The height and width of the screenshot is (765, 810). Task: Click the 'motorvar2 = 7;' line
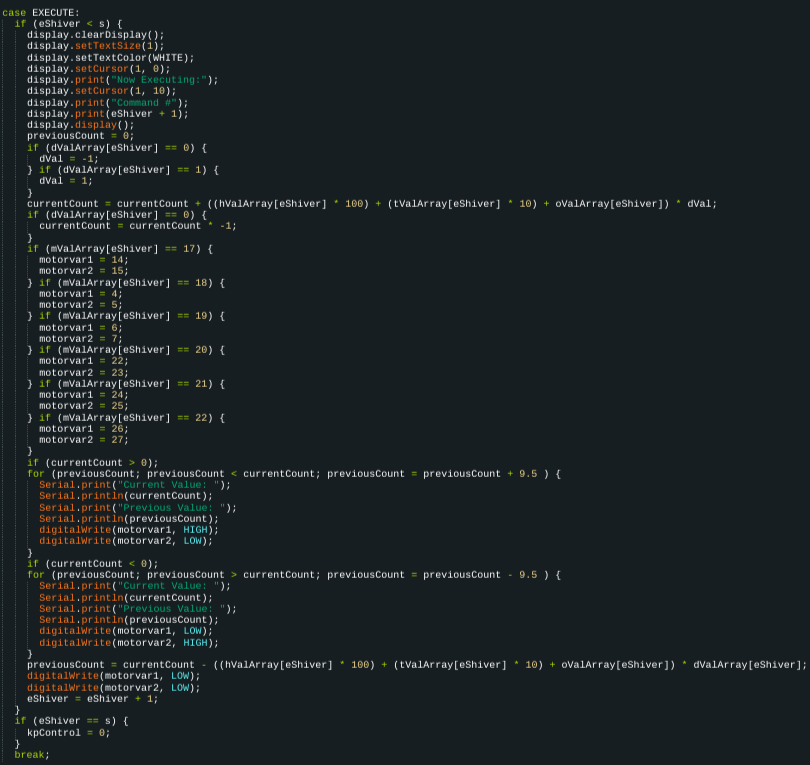click(x=81, y=339)
